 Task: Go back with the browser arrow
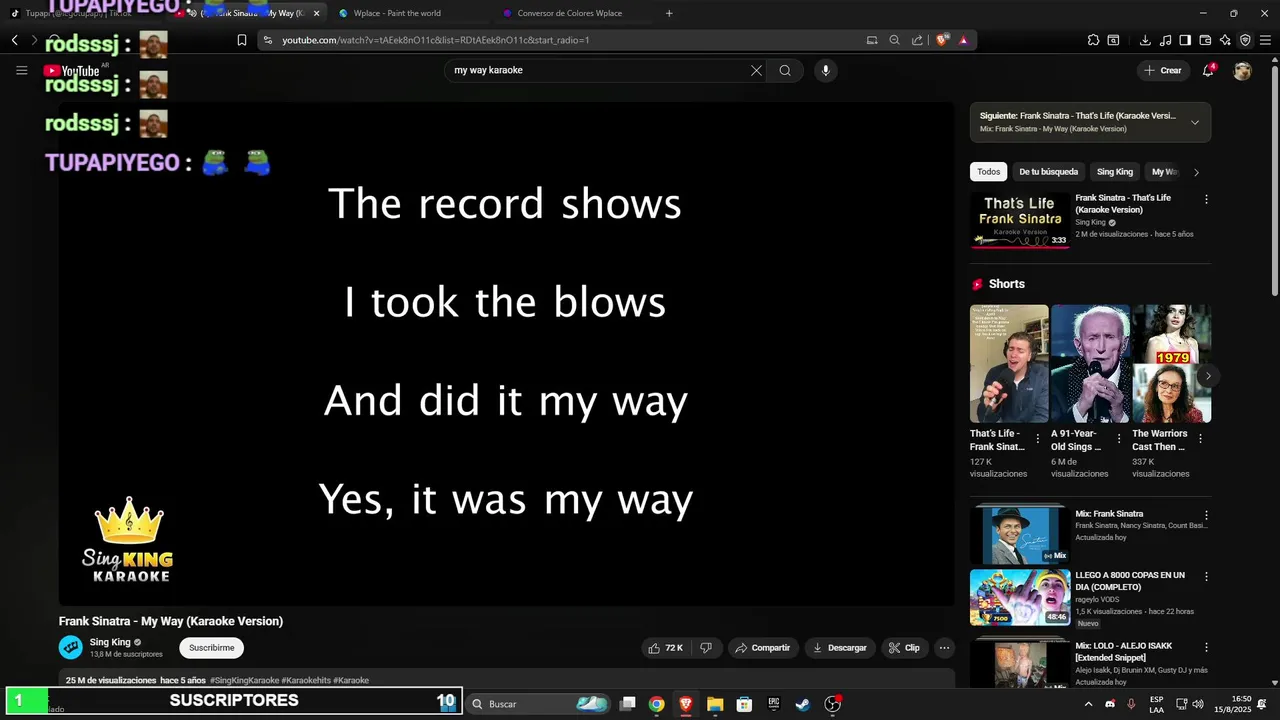point(14,40)
